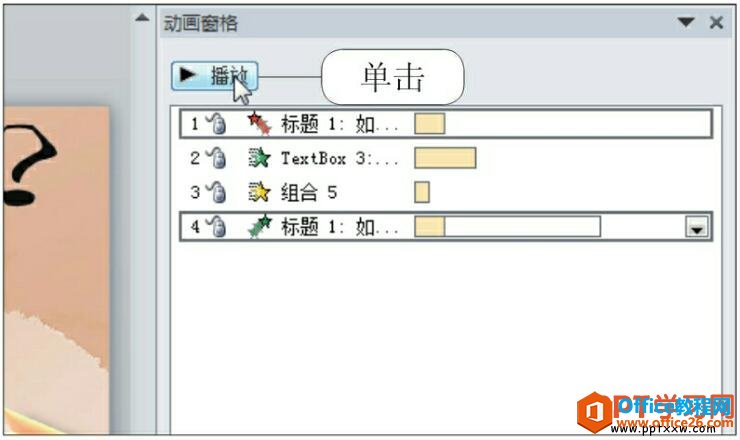Click the mouse trigger icon beside TextBox 3

216,158
